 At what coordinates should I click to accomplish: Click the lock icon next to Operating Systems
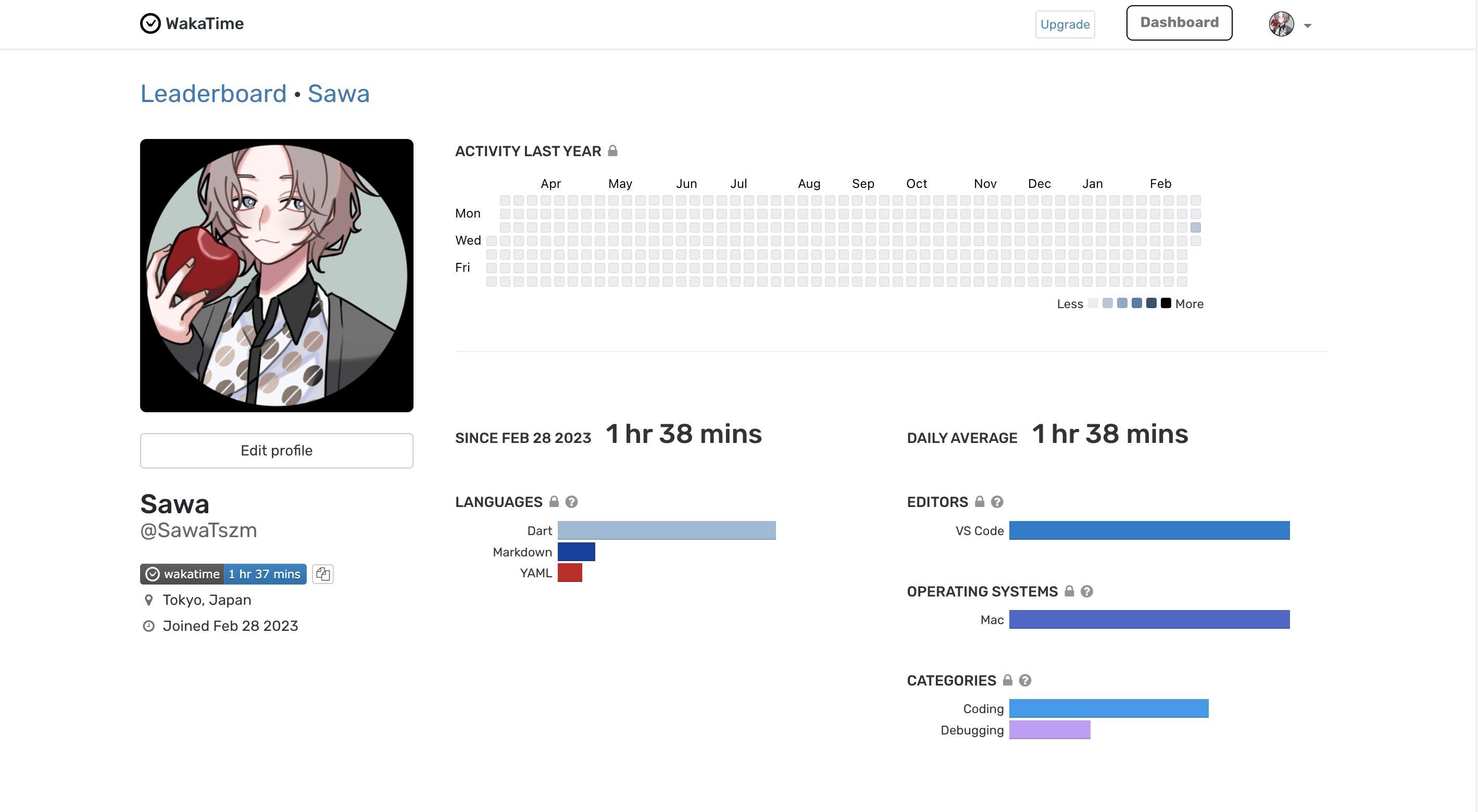(x=1069, y=591)
